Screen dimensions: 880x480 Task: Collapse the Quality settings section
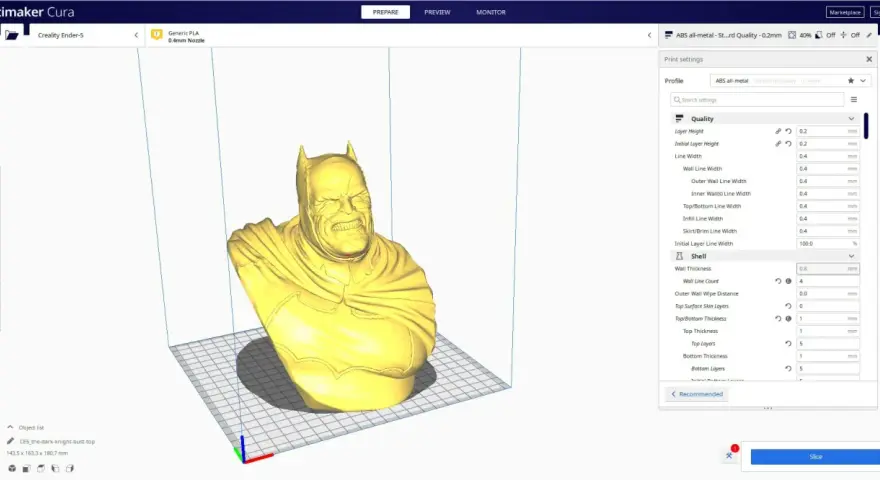point(851,118)
